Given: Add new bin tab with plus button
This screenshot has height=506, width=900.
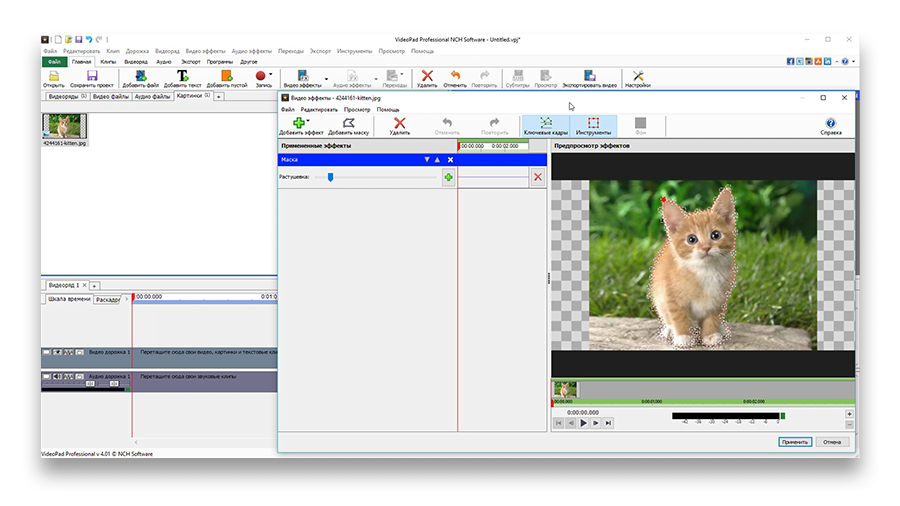Looking at the screenshot, I should coord(219,97).
